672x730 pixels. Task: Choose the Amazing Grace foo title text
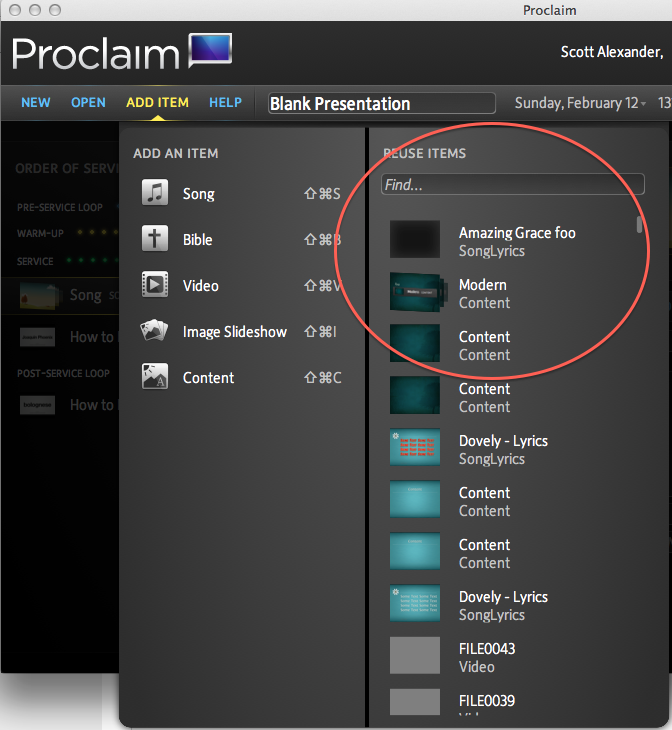pos(517,233)
